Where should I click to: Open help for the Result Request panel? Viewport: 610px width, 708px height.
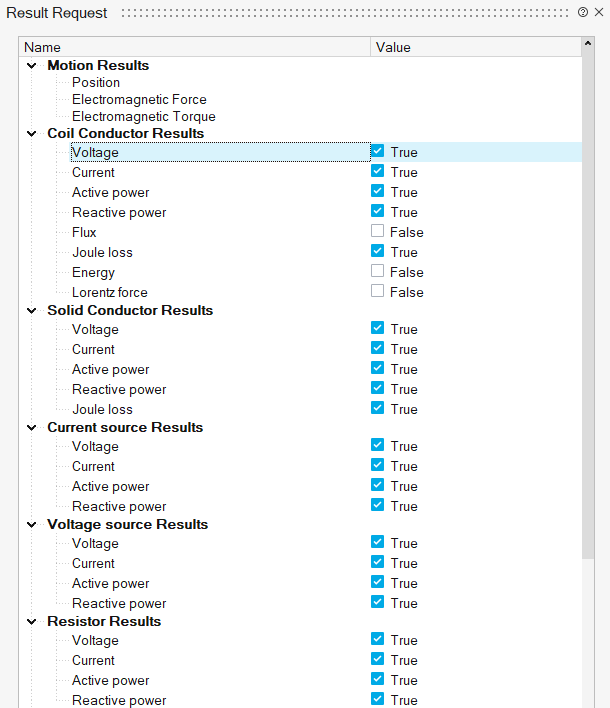582,13
